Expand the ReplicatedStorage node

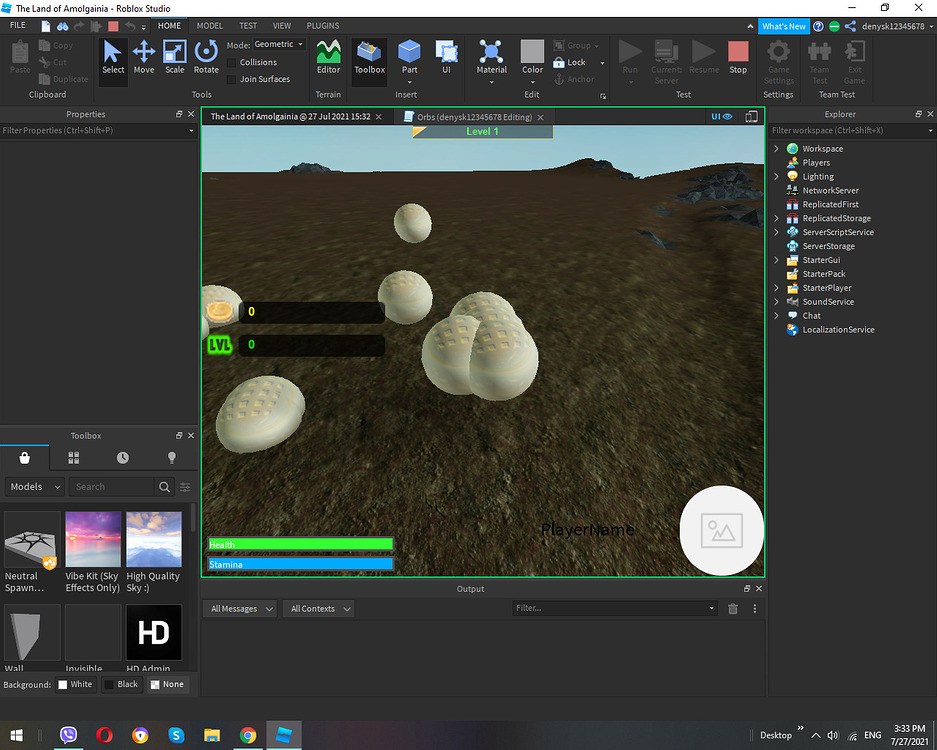click(776, 219)
